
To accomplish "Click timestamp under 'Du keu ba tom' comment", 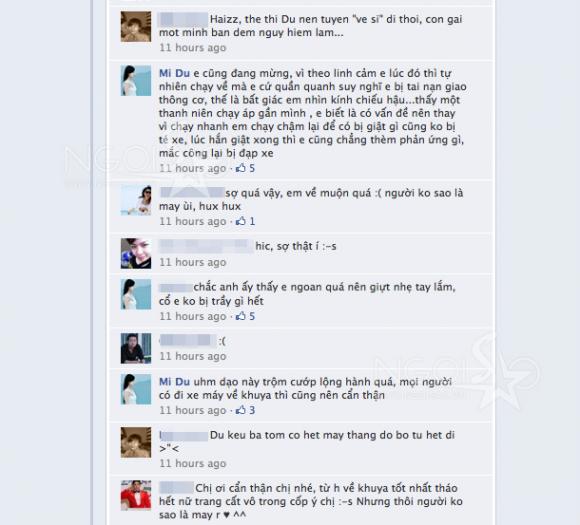I will coord(193,464).
